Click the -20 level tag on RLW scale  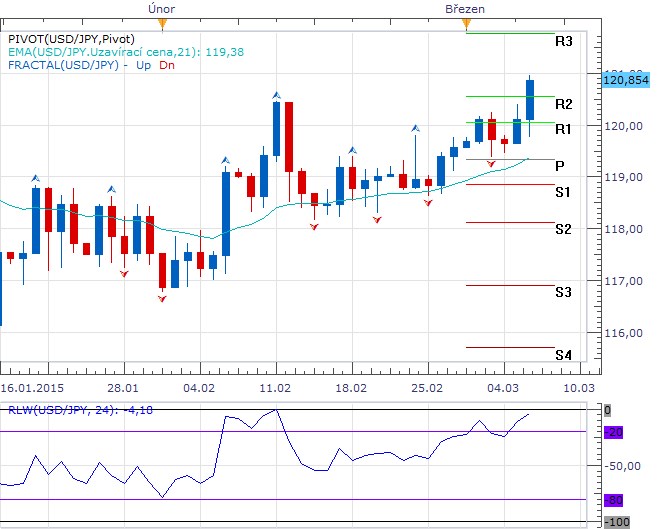(x=613, y=432)
